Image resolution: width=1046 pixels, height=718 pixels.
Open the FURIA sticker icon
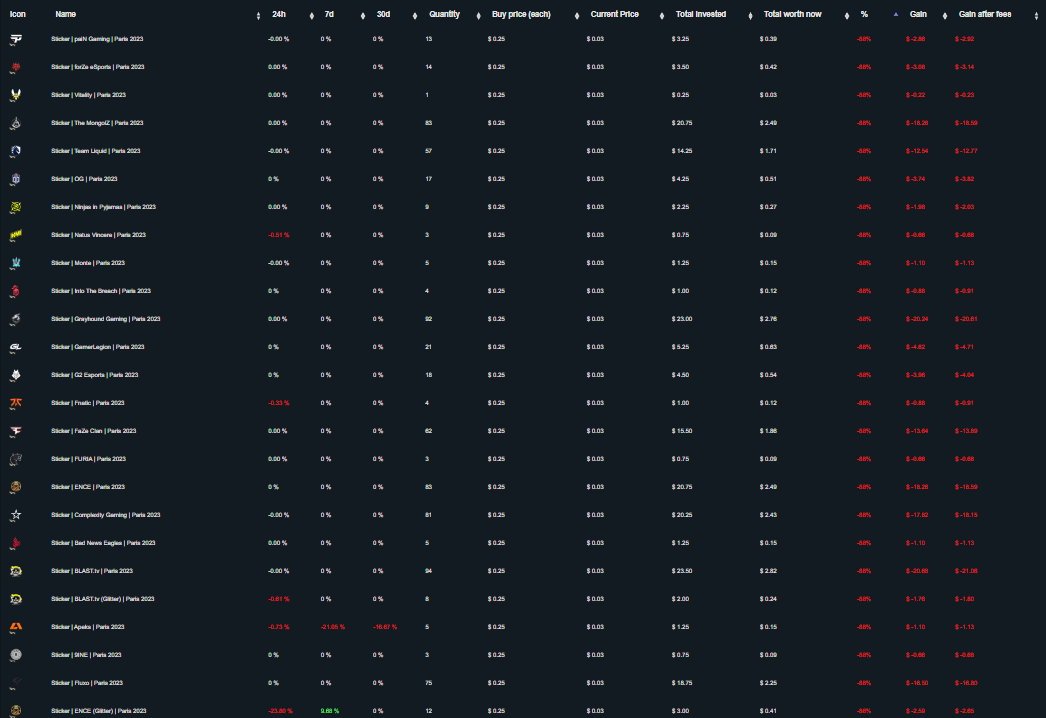tap(16, 460)
